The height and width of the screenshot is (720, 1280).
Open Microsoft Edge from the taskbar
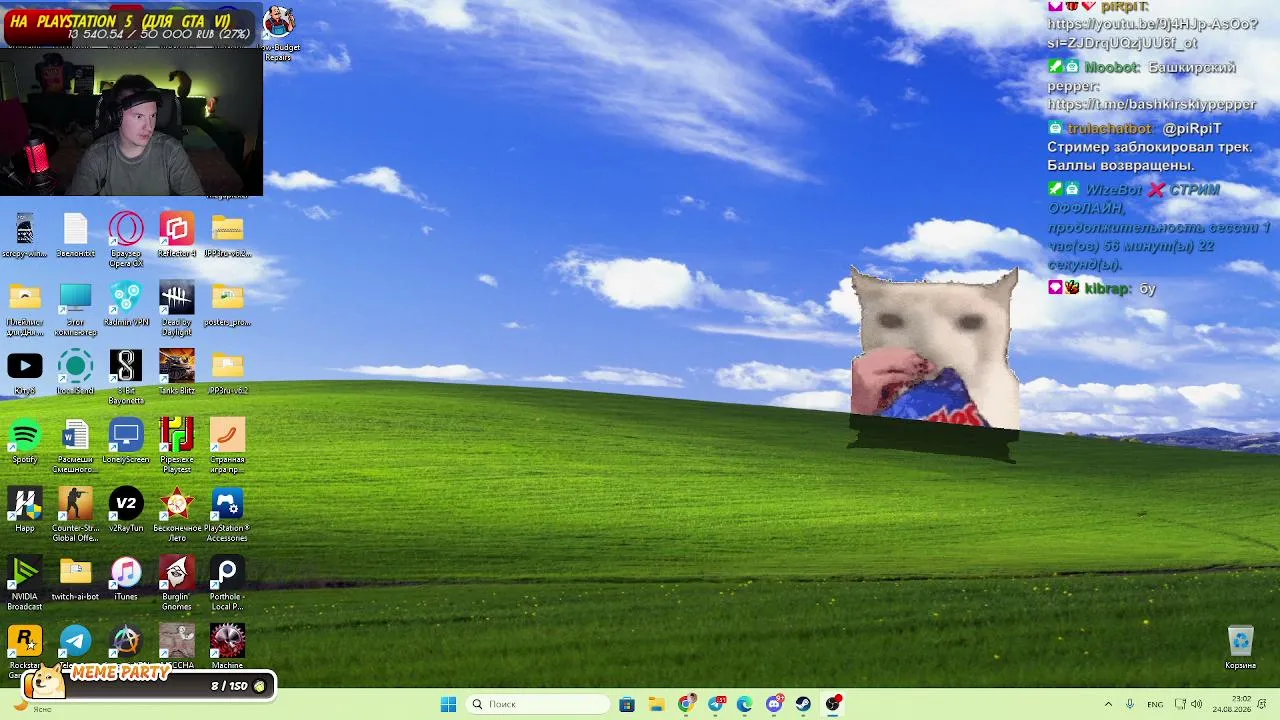tap(745, 704)
